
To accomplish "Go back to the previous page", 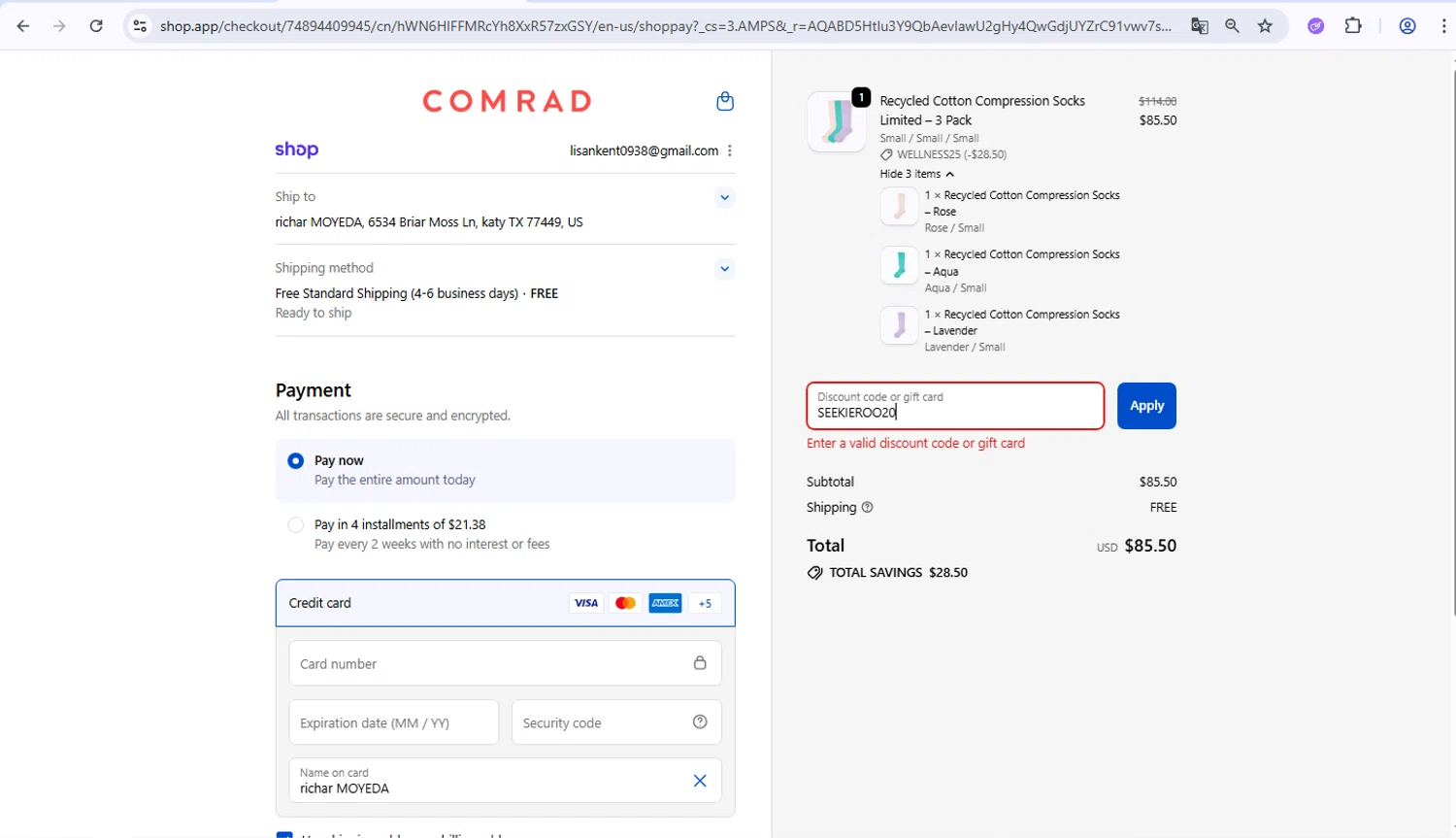I will pos(23,26).
